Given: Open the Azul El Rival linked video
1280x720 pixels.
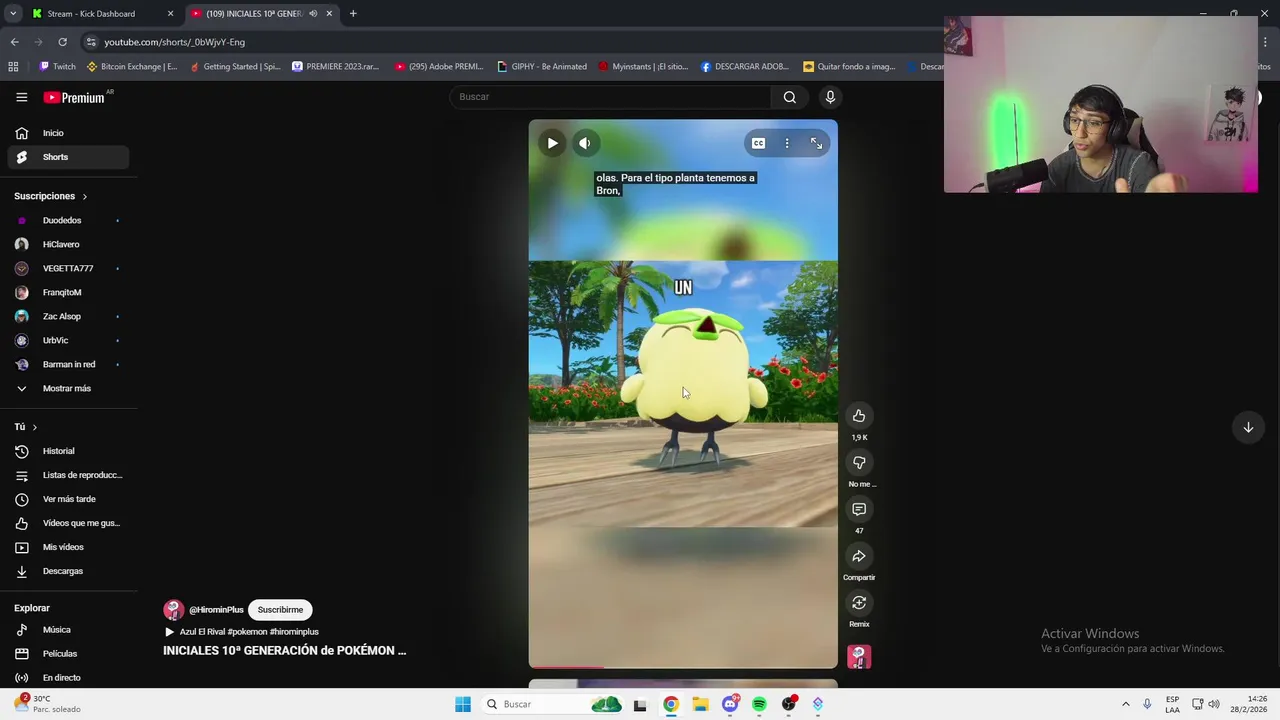Looking at the screenshot, I should [x=241, y=632].
